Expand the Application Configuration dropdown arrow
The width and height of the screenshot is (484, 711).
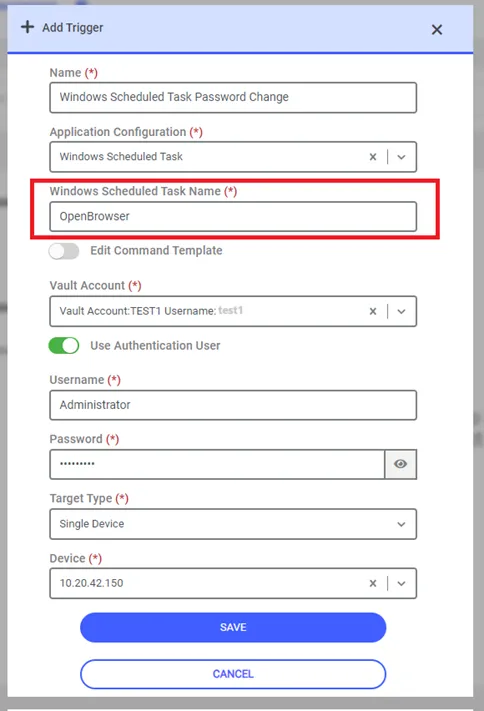(x=401, y=157)
